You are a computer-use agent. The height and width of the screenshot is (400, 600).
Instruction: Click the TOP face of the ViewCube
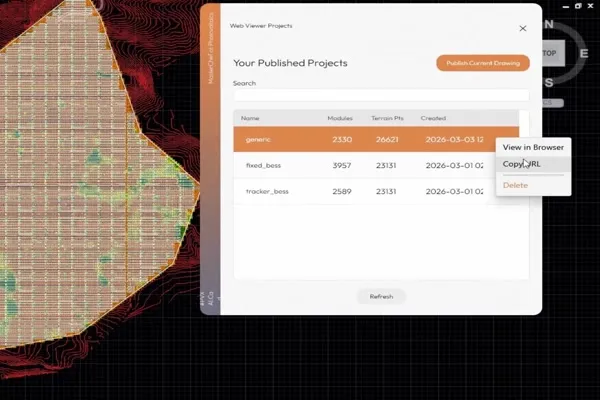pyautogui.click(x=548, y=52)
